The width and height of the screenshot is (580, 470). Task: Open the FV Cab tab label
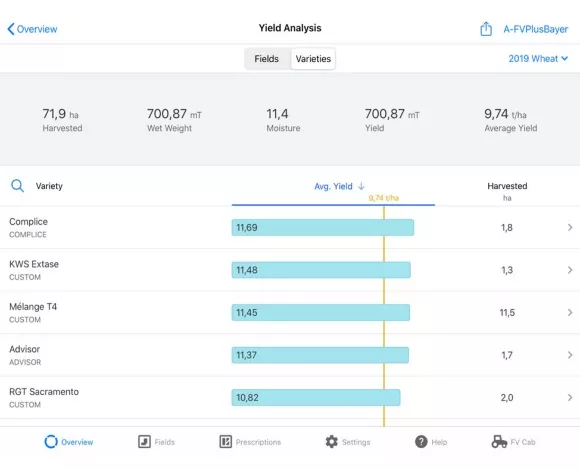pos(523,442)
